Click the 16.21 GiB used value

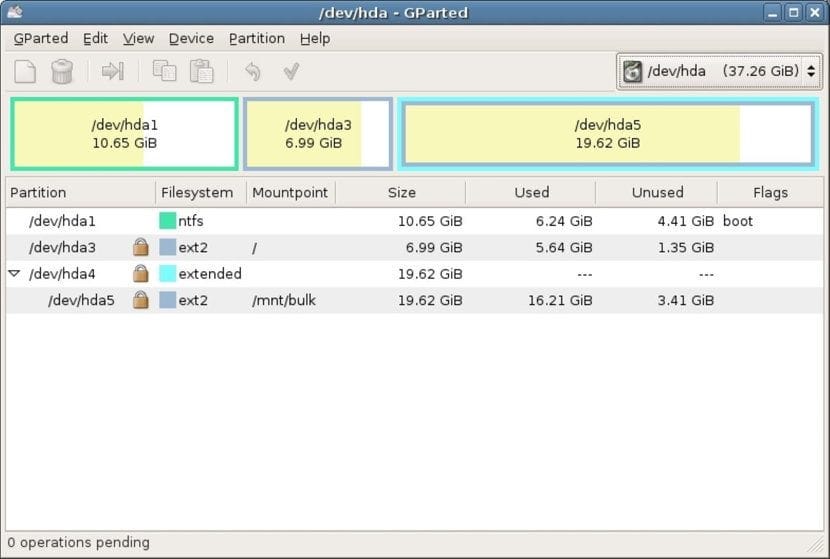(x=560, y=300)
